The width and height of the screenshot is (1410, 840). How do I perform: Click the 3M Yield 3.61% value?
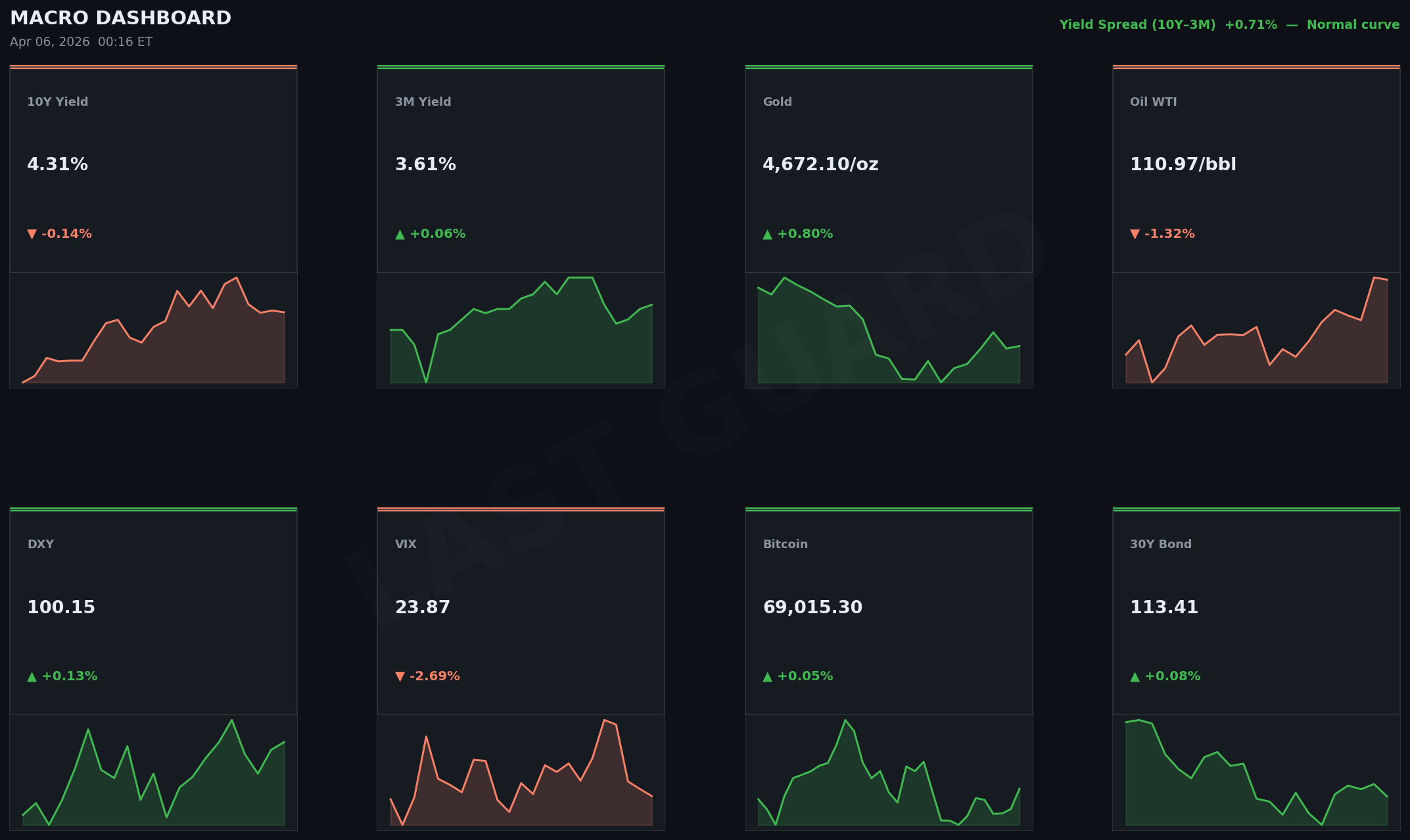[x=425, y=164]
